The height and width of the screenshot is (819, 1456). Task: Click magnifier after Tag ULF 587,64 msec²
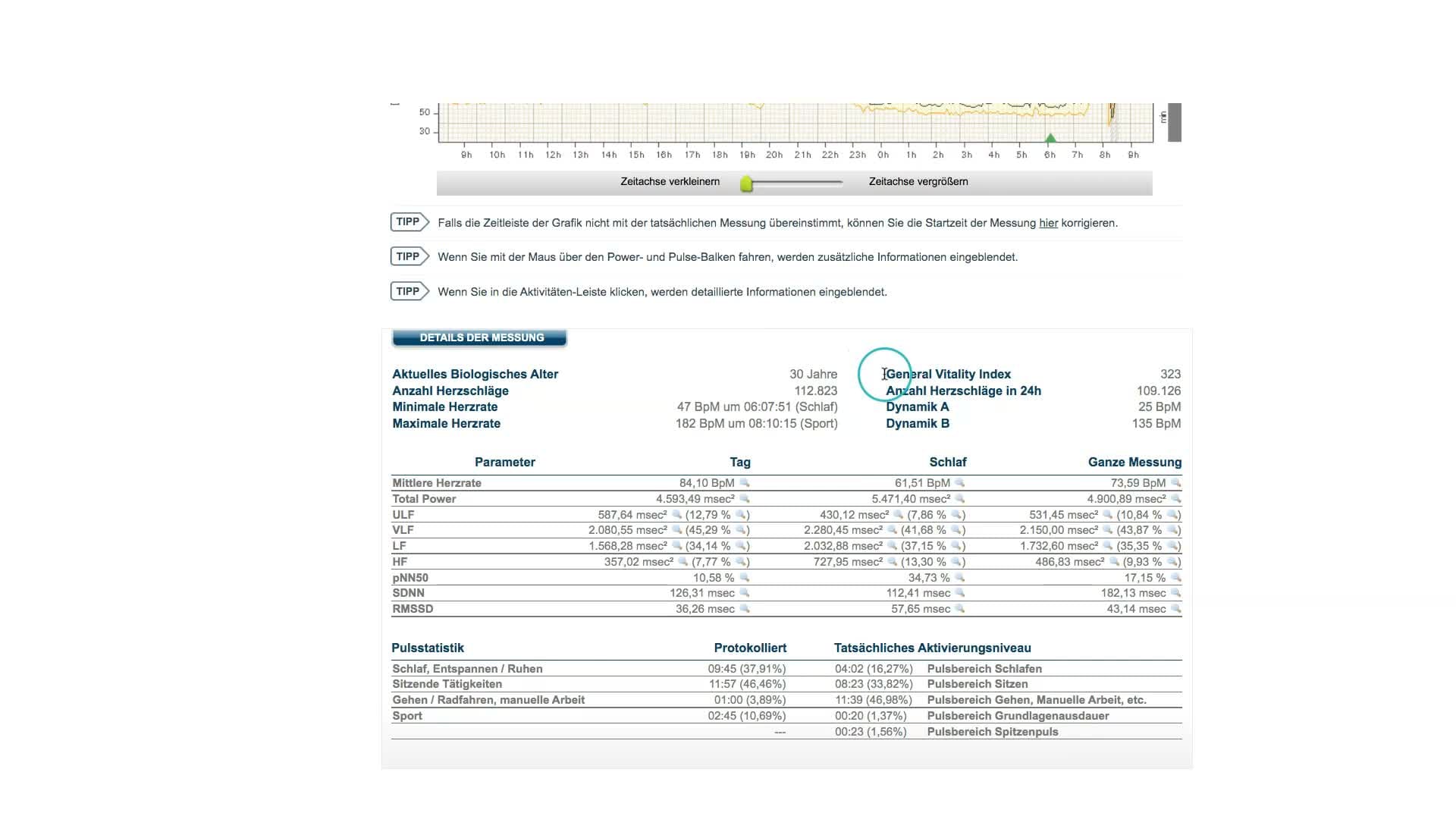point(676,515)
